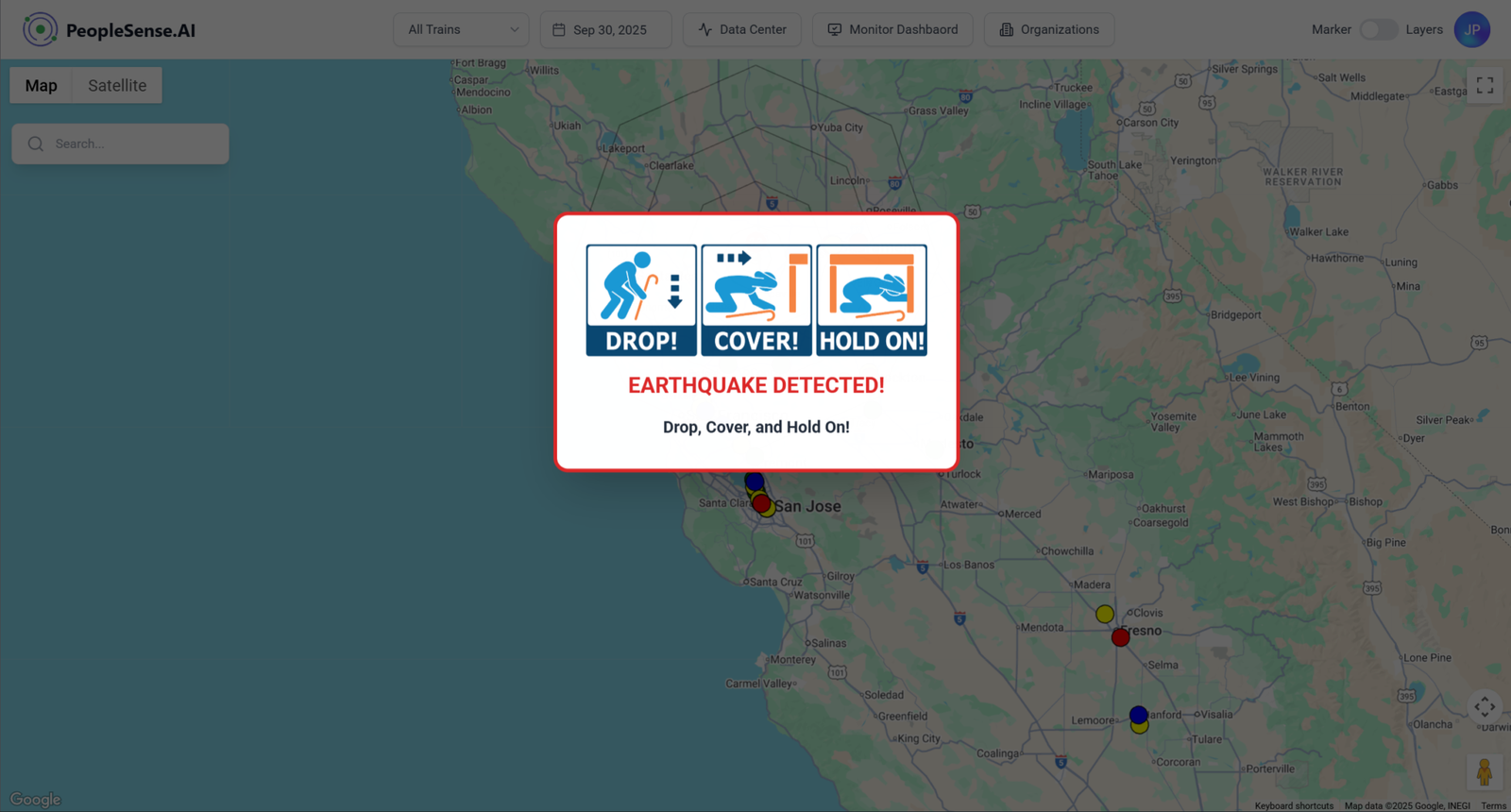The height and width of the screenshot is (812, 1511).
Task: Open the Monitor Dashboard
Action: point(892,29)
